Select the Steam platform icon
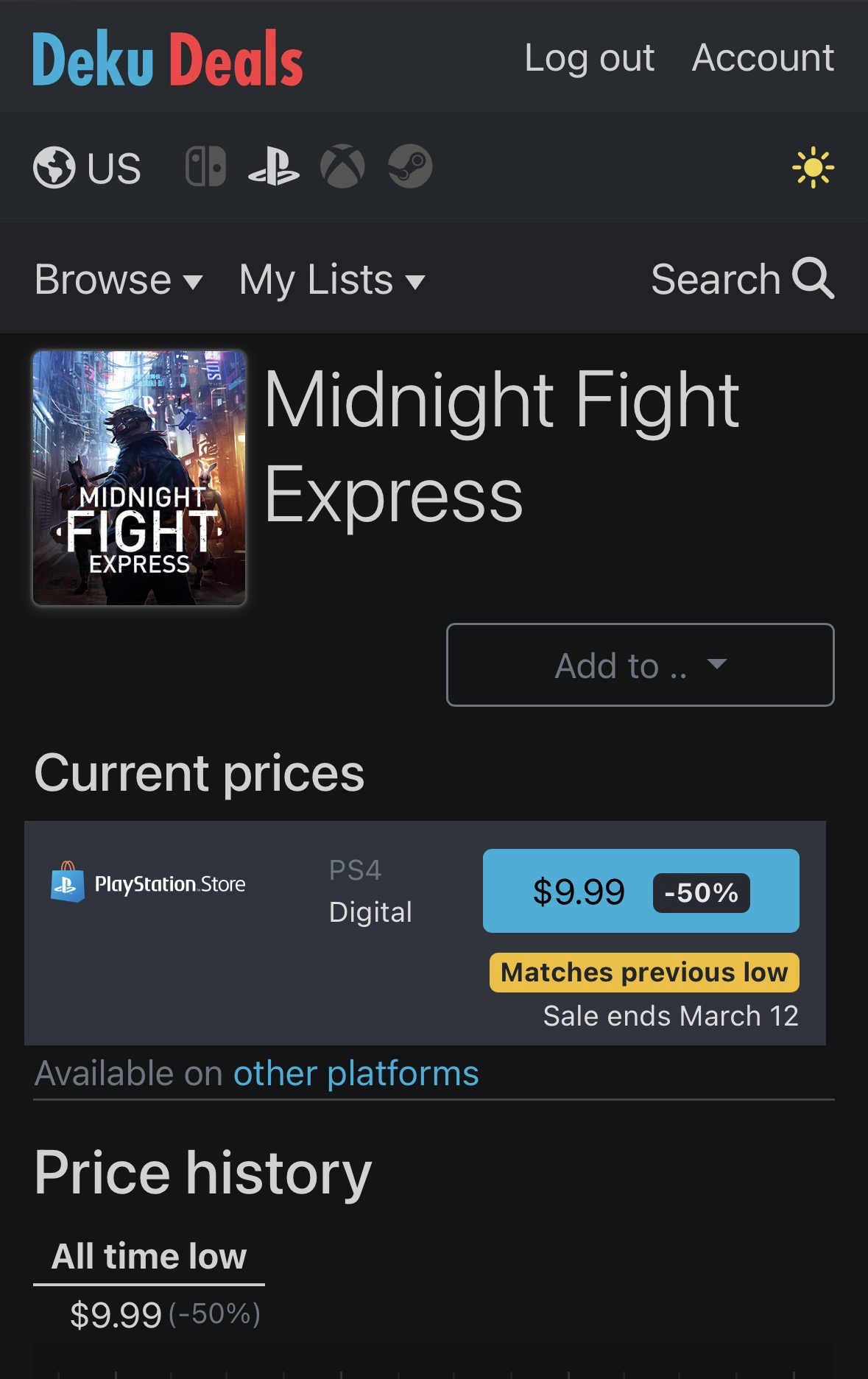Image resolution: width=868 pixels, height=1379 pixels. [410, 166]
